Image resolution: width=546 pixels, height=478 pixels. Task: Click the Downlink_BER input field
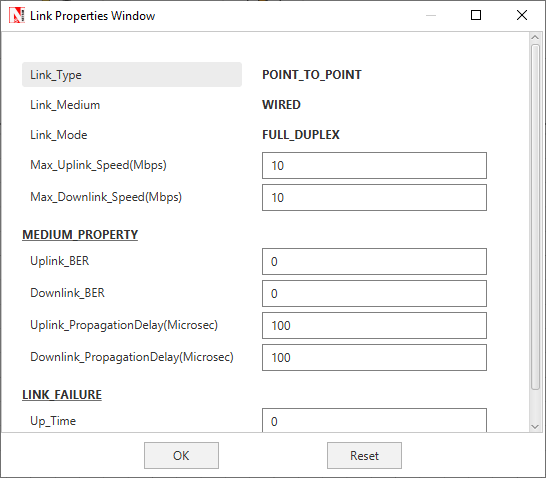point(374,293)
